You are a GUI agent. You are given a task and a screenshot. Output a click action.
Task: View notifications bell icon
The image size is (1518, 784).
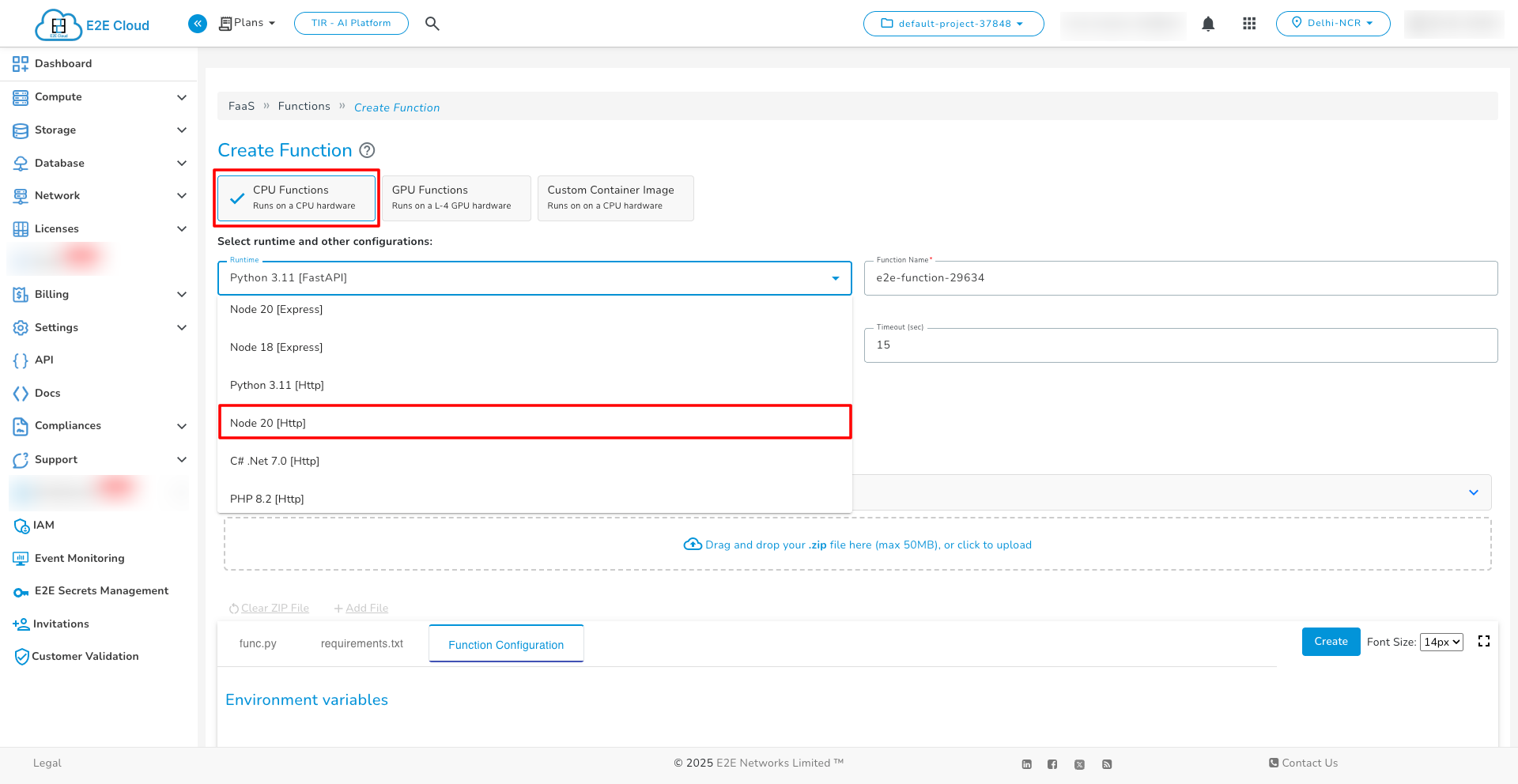pos(1208,24)
